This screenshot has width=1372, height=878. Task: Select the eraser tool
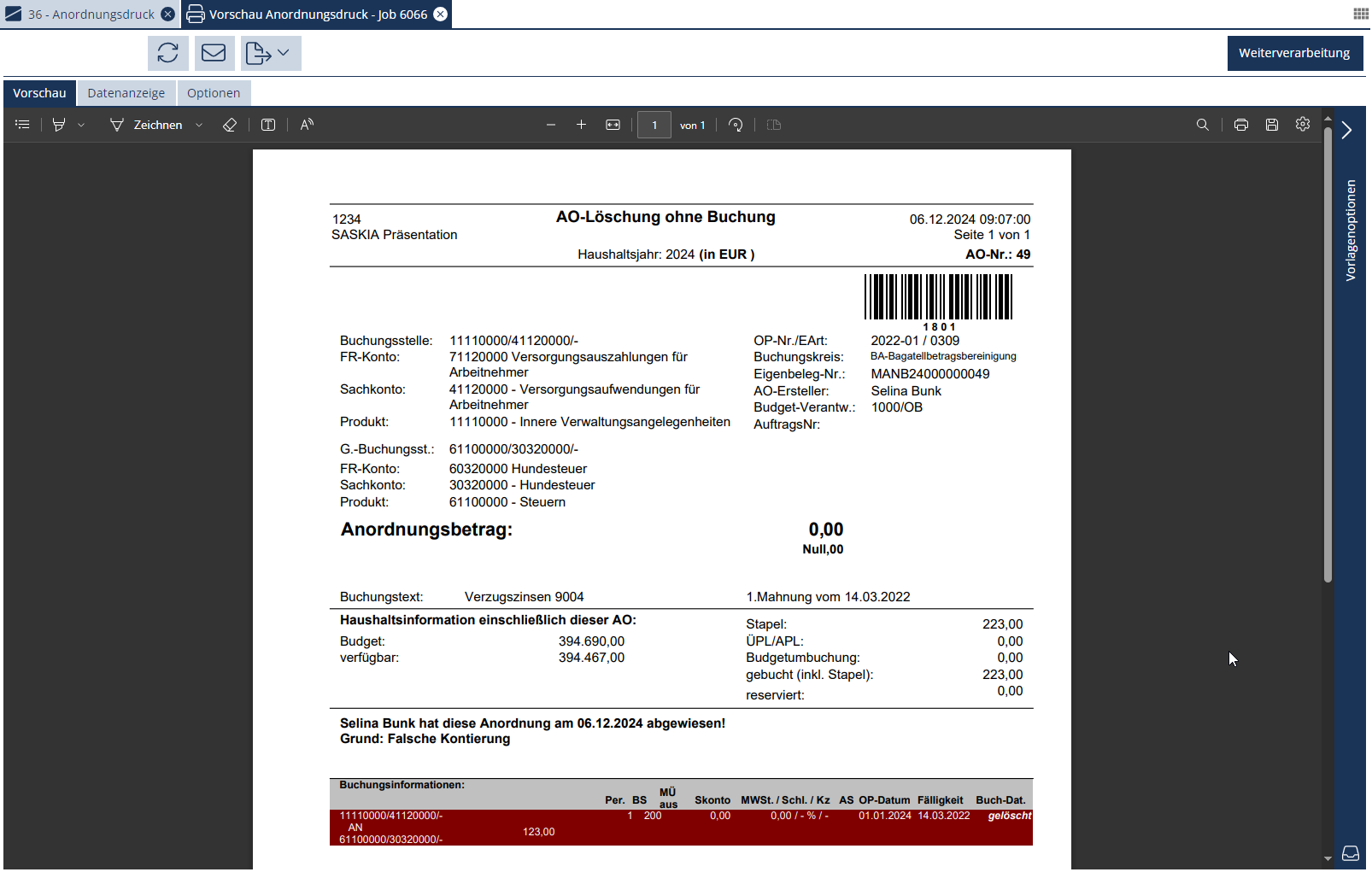coord(230,125)
